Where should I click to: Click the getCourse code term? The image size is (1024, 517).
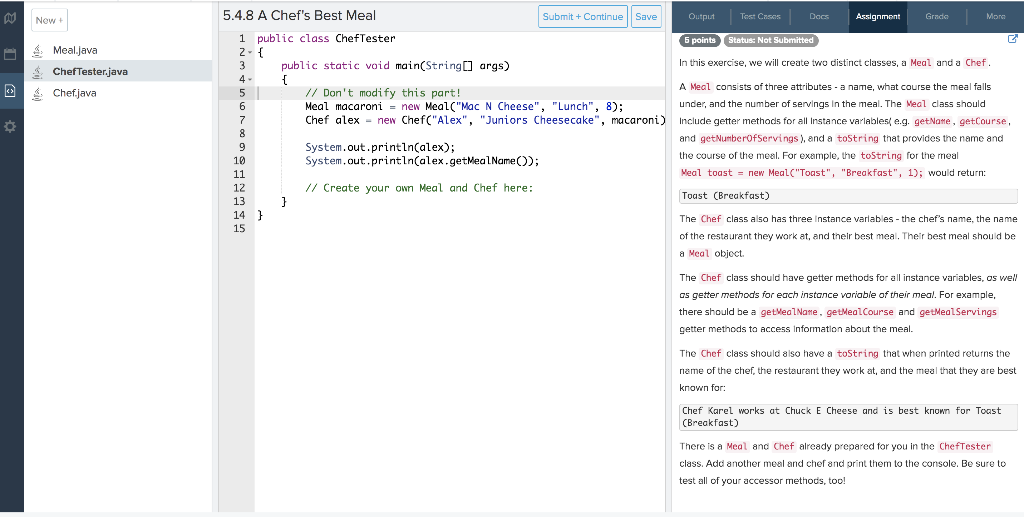point(983,121)
